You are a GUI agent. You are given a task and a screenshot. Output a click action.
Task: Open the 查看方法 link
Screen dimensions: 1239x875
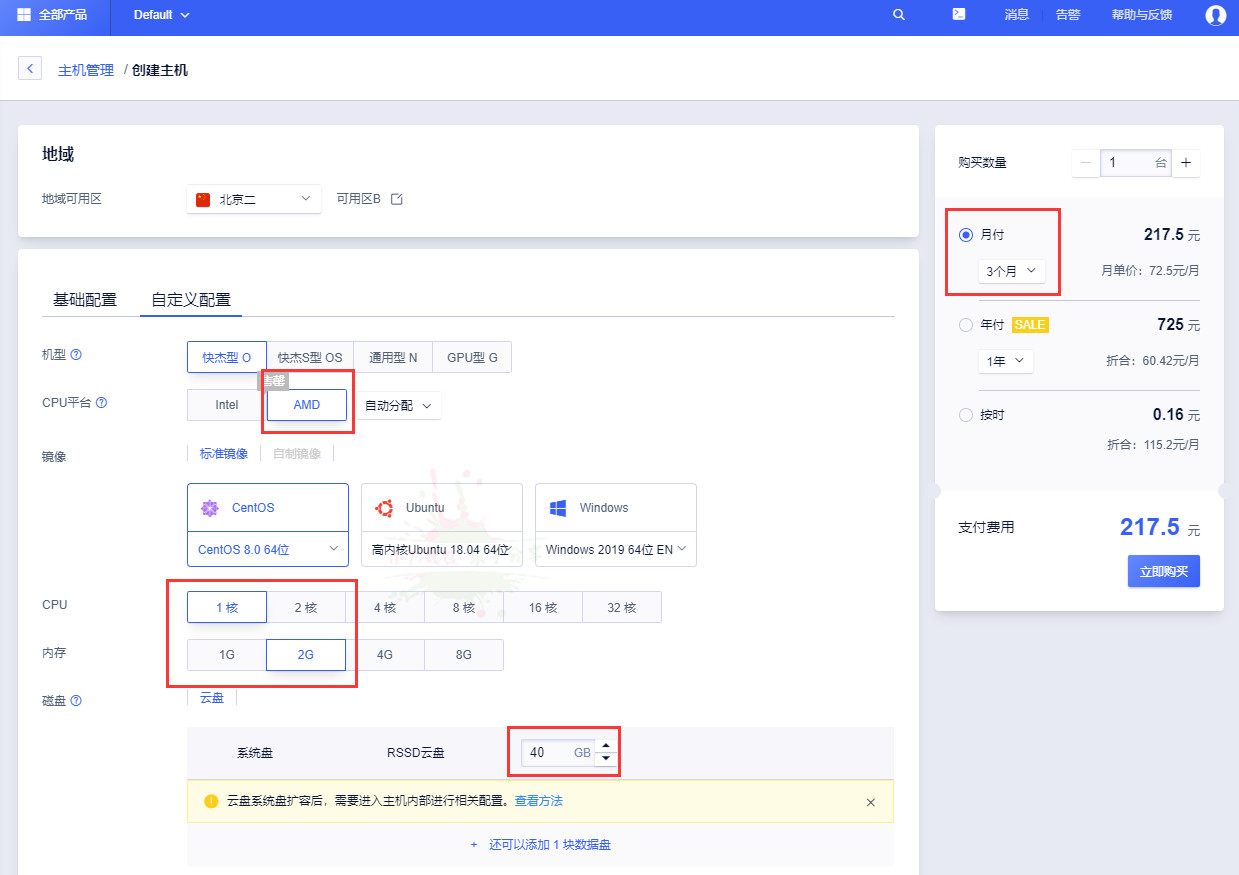click(x=538, y=801)
